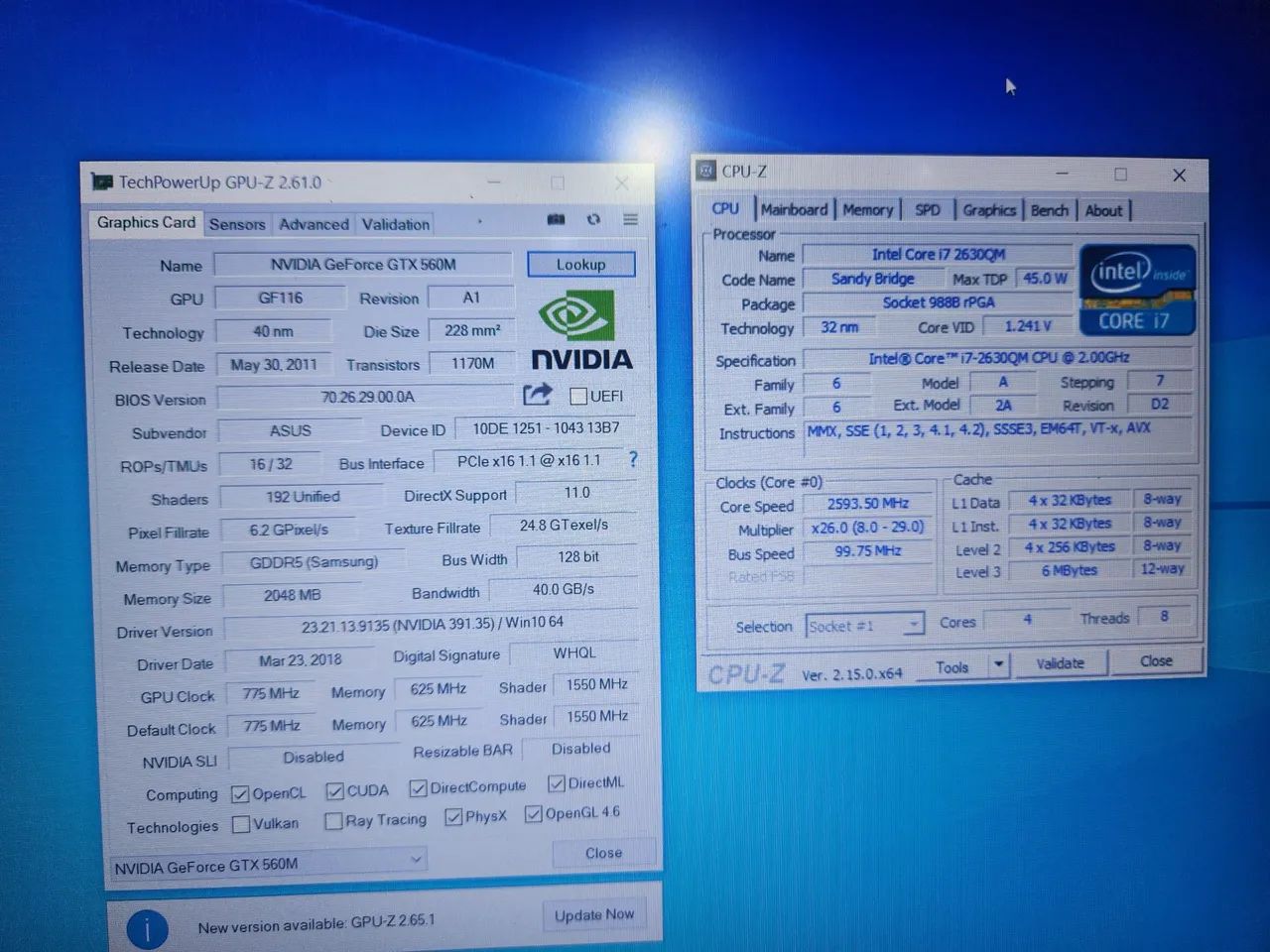Click CPU-Z Close button
Screen dimensions: 1270x952
click(1156, 660)
